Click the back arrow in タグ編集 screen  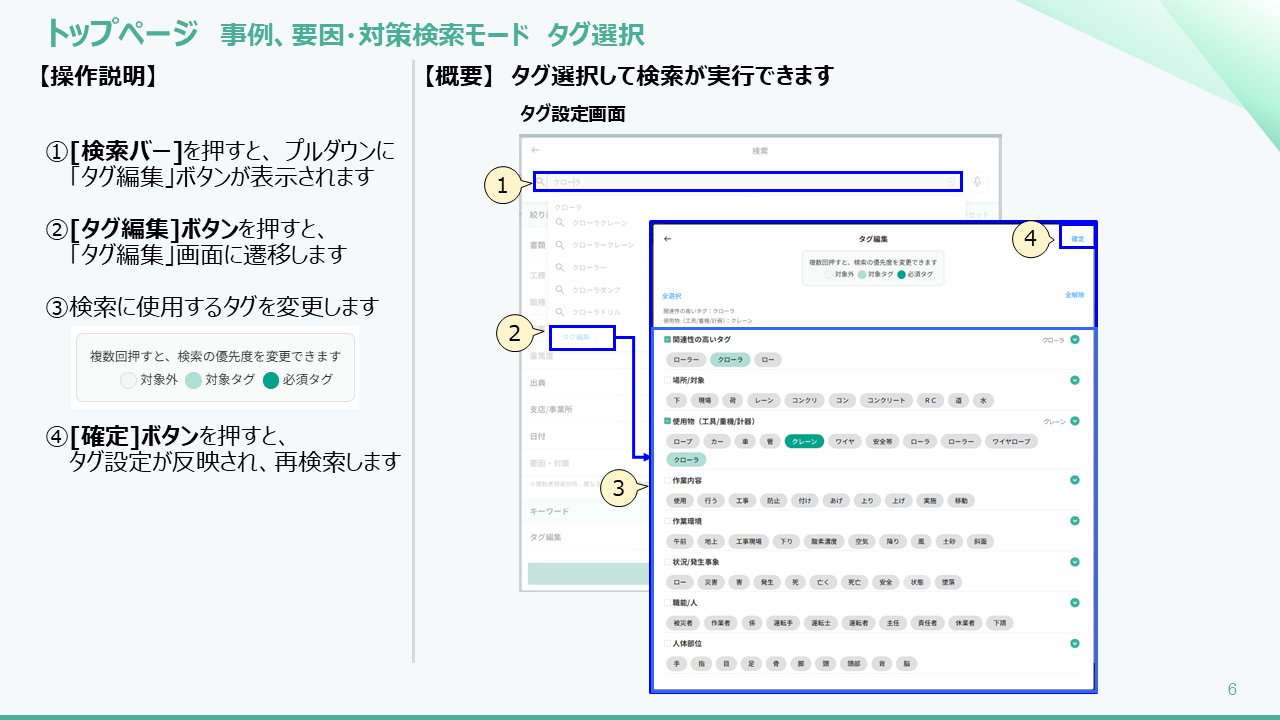pyautogui.click(x=667, y=239)
